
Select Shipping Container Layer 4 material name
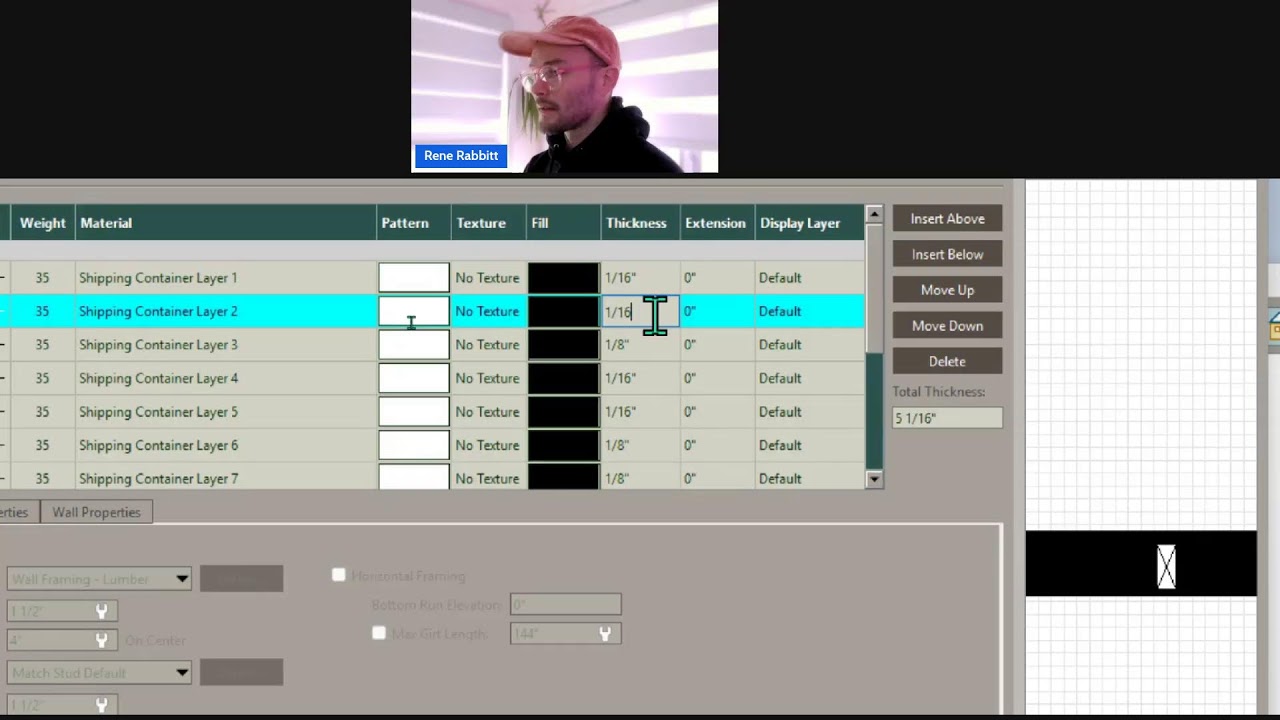(x=158, y=378)
